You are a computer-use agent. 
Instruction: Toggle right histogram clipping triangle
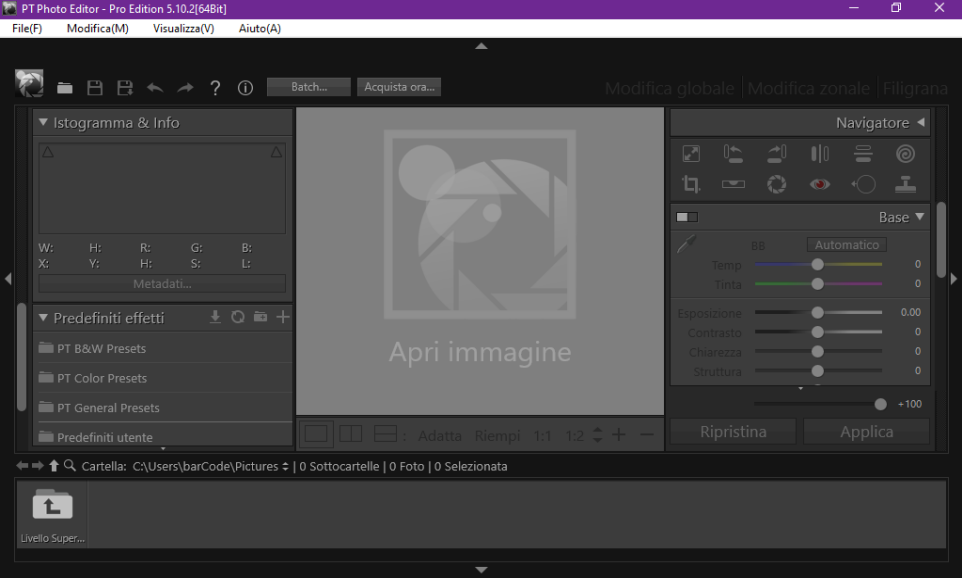(x=277, y=152)
